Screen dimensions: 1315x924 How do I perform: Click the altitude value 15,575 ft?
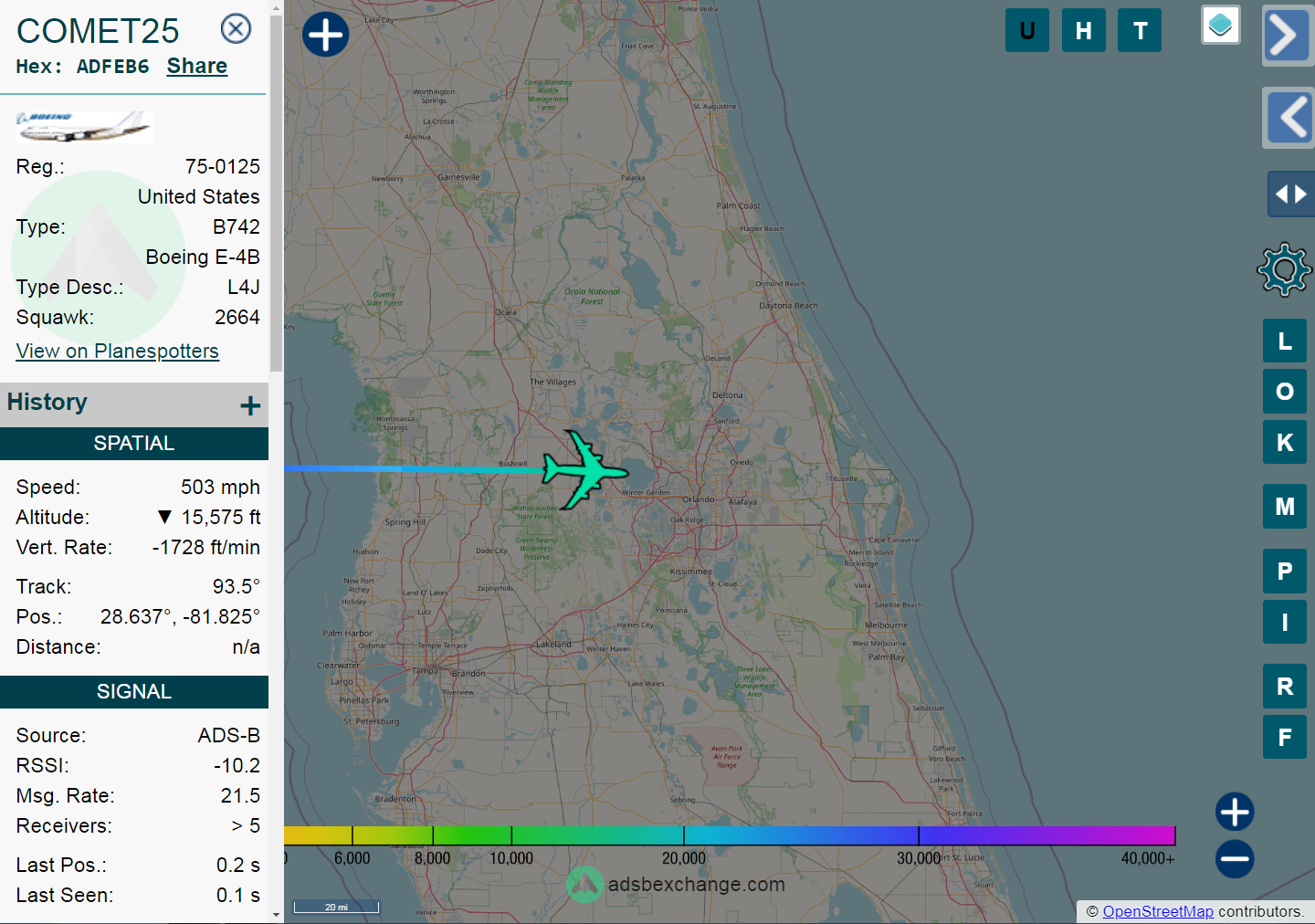point(221,517)
